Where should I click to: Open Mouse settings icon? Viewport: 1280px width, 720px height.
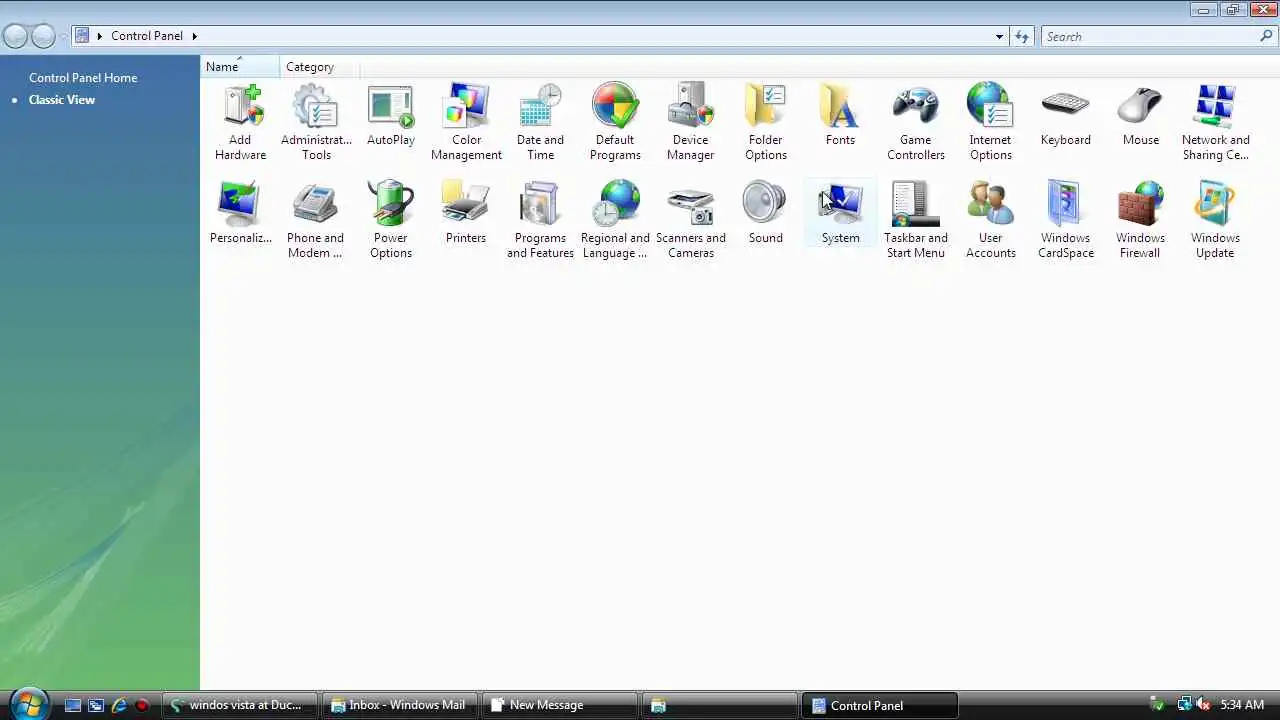point(1140,116)
